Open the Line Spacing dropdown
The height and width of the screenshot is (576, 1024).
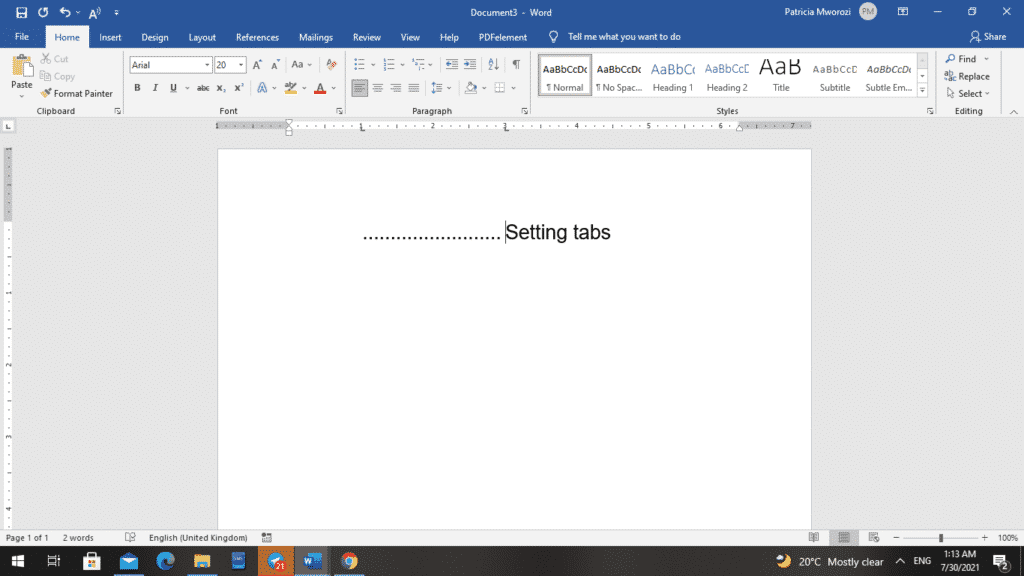[x=438, y=87]
